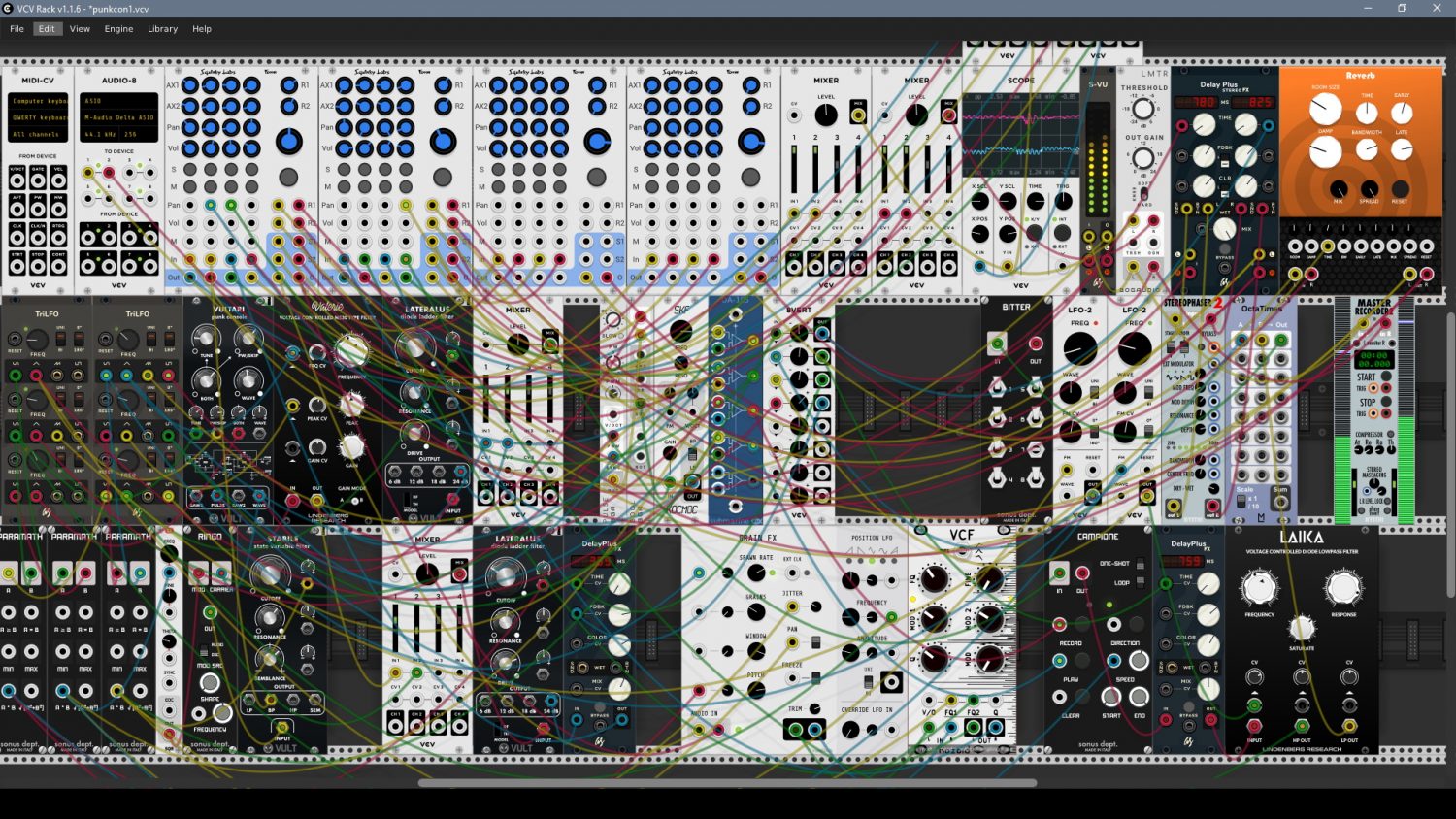
Task: Open MIDI-CV driver dropdown 'Computer keyboard'
Action: click(x=39, y=101)
